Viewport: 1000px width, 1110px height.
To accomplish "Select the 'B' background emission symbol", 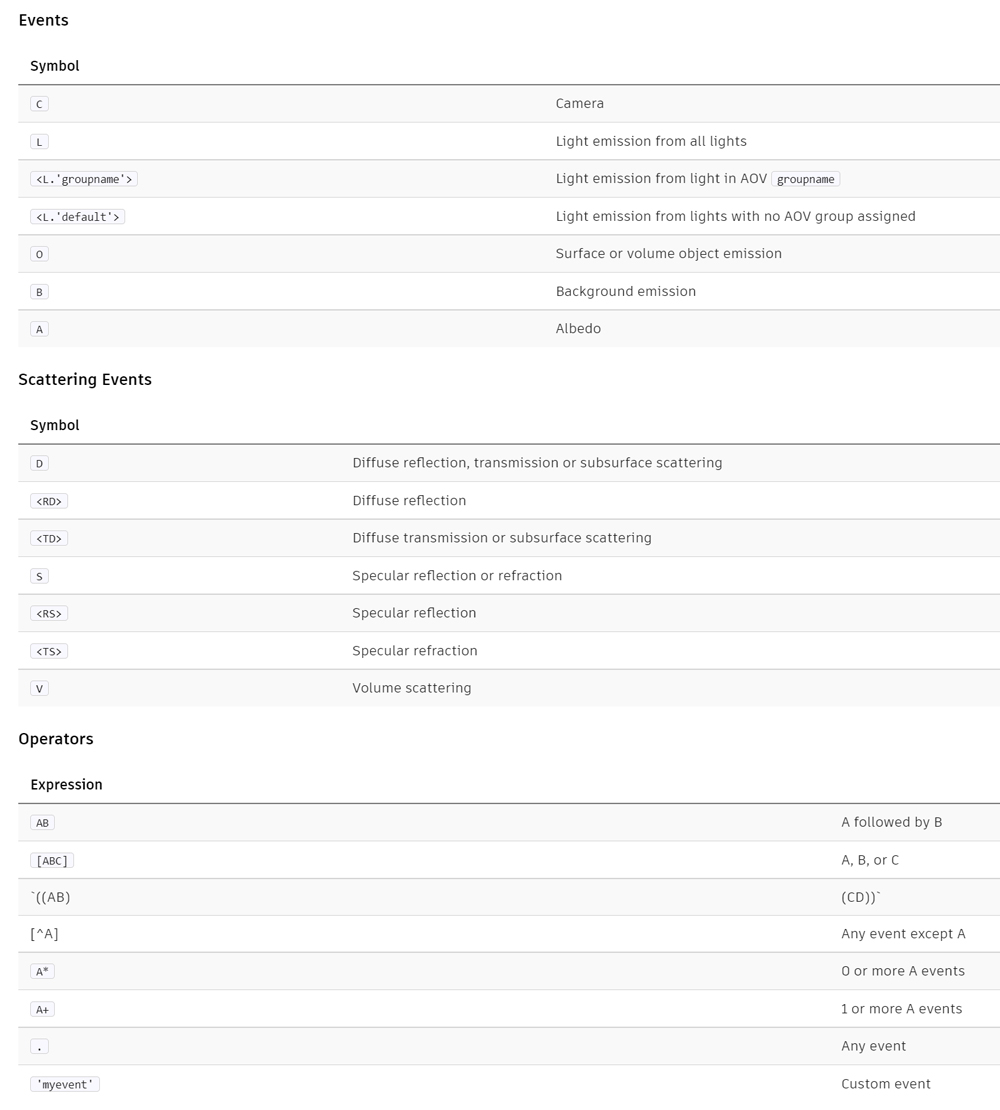I will (39, 292).
